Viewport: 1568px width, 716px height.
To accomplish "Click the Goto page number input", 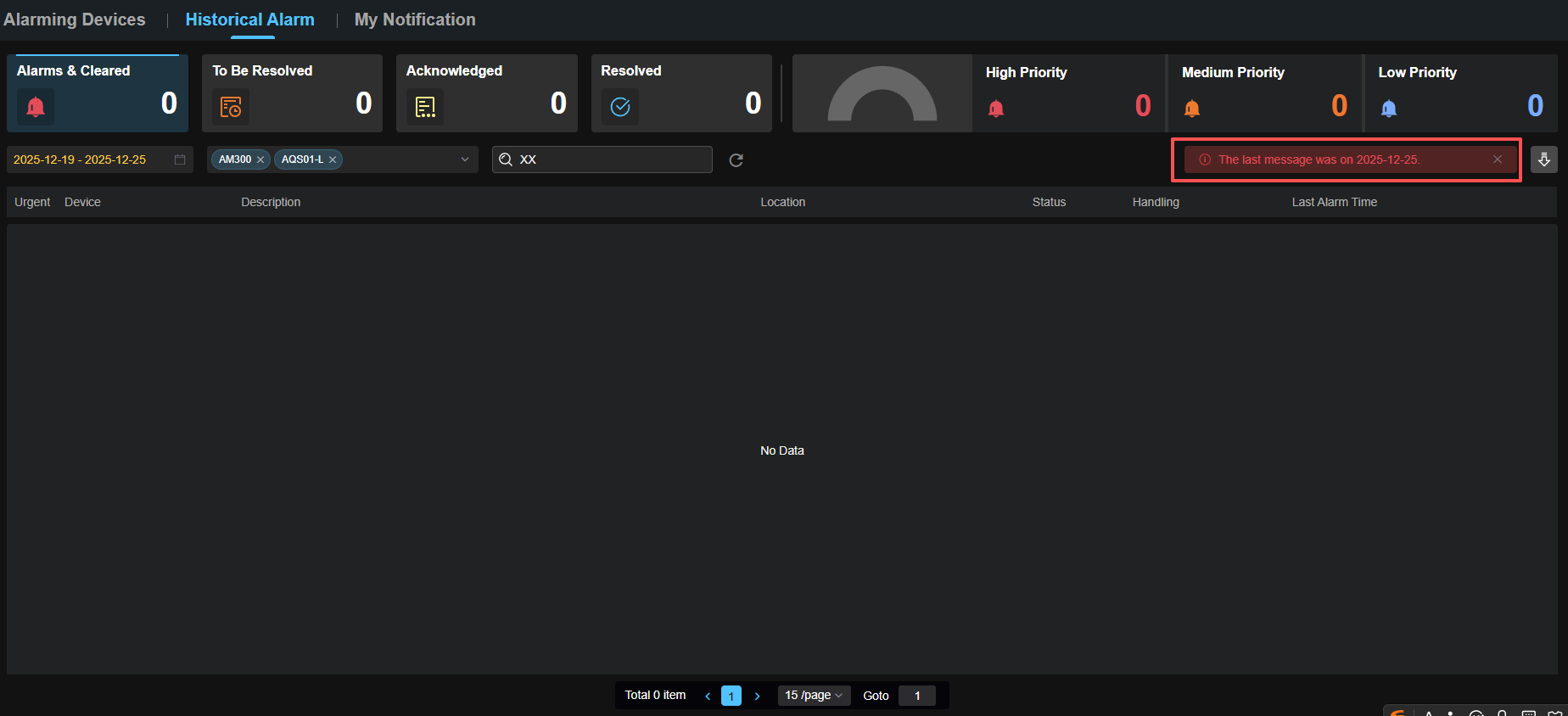I will point(917,696).
